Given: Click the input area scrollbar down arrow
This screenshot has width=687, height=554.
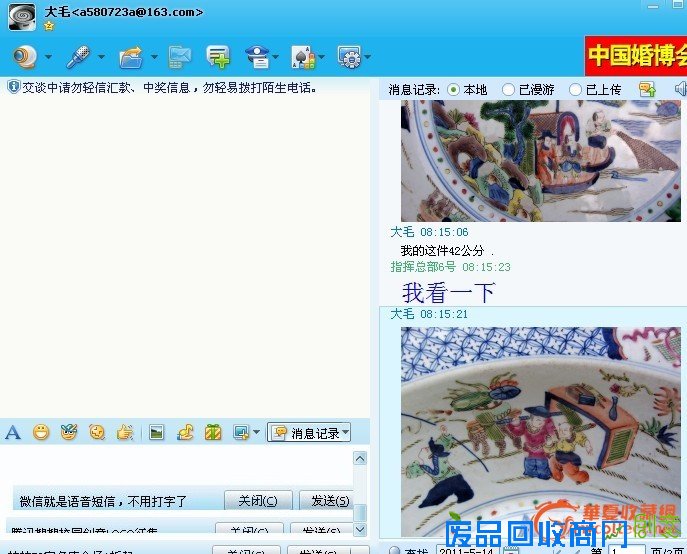Looking at the screenshot, I should [360, 529].
